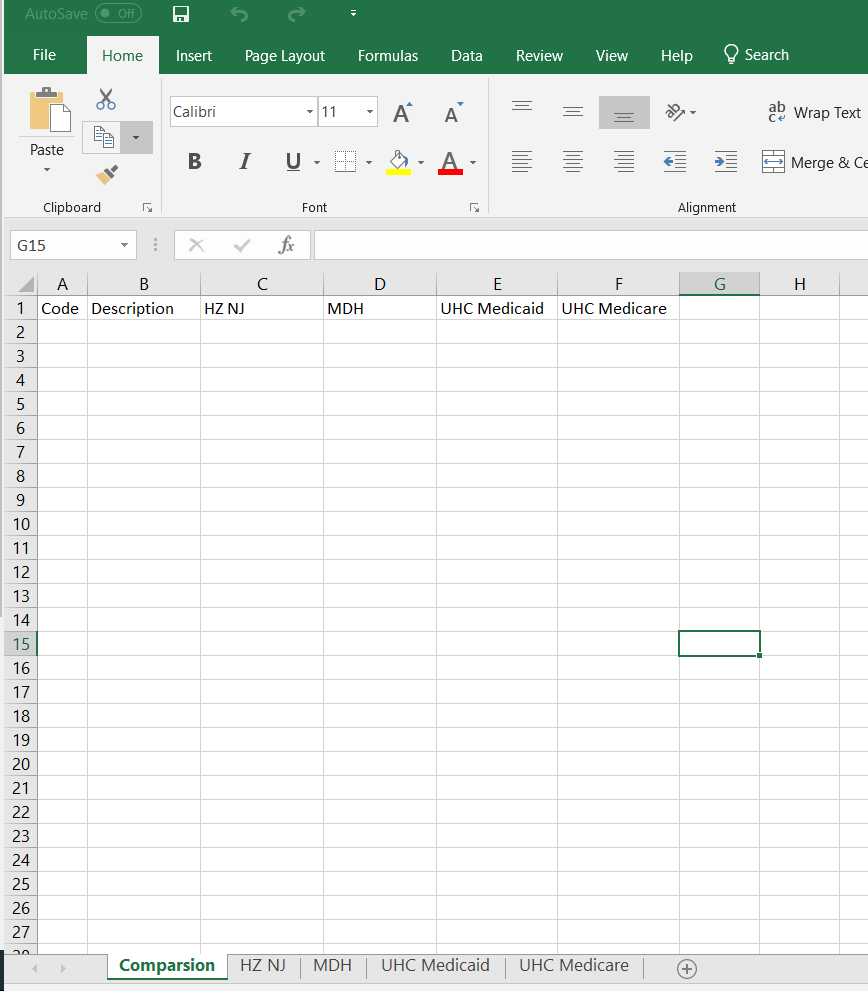Select the Format Painter tool

tap(106, 175)
